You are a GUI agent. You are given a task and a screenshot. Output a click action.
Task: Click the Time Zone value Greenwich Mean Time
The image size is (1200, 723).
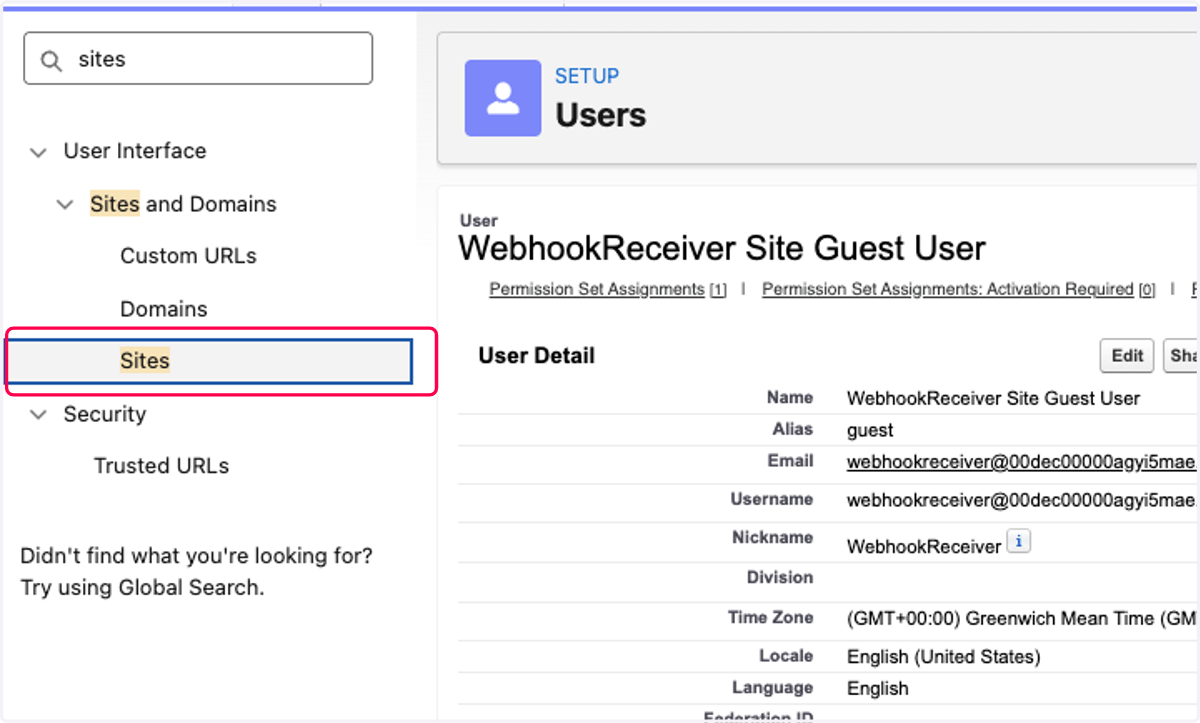[x=1022, y=619]
